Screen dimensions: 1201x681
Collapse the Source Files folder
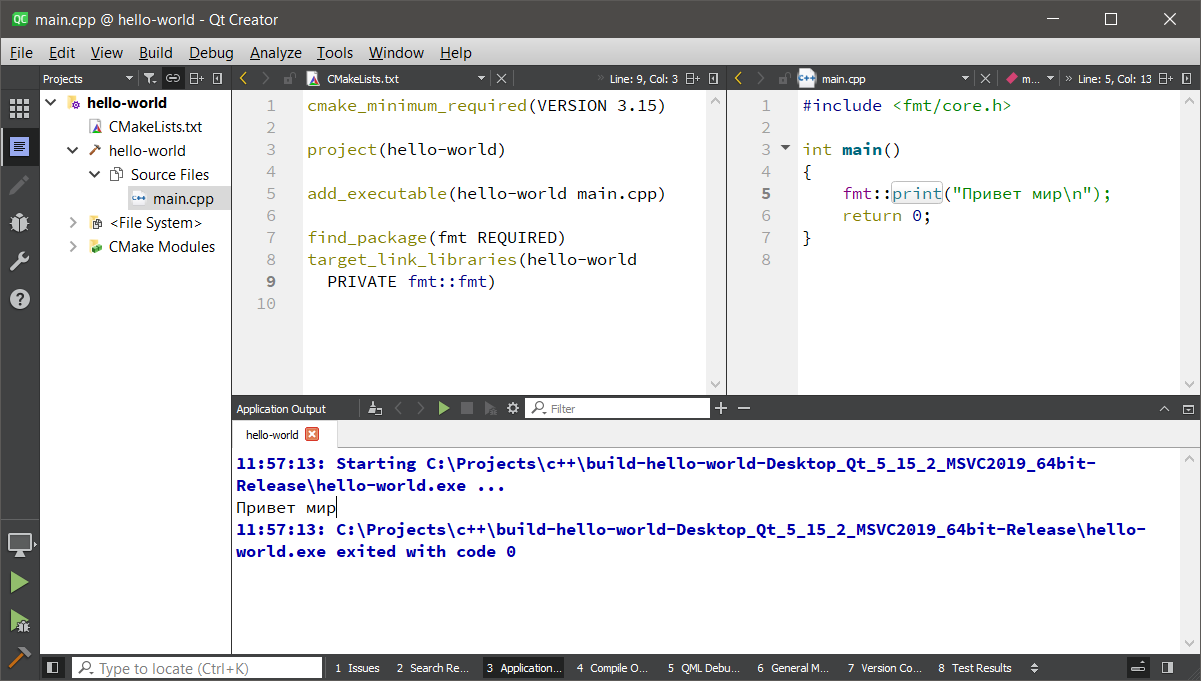click(x=93, y=174)
